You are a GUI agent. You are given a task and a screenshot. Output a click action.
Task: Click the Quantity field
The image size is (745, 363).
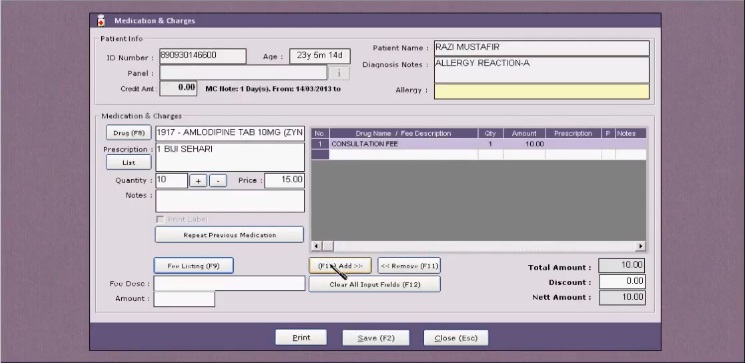pos(172,181)
